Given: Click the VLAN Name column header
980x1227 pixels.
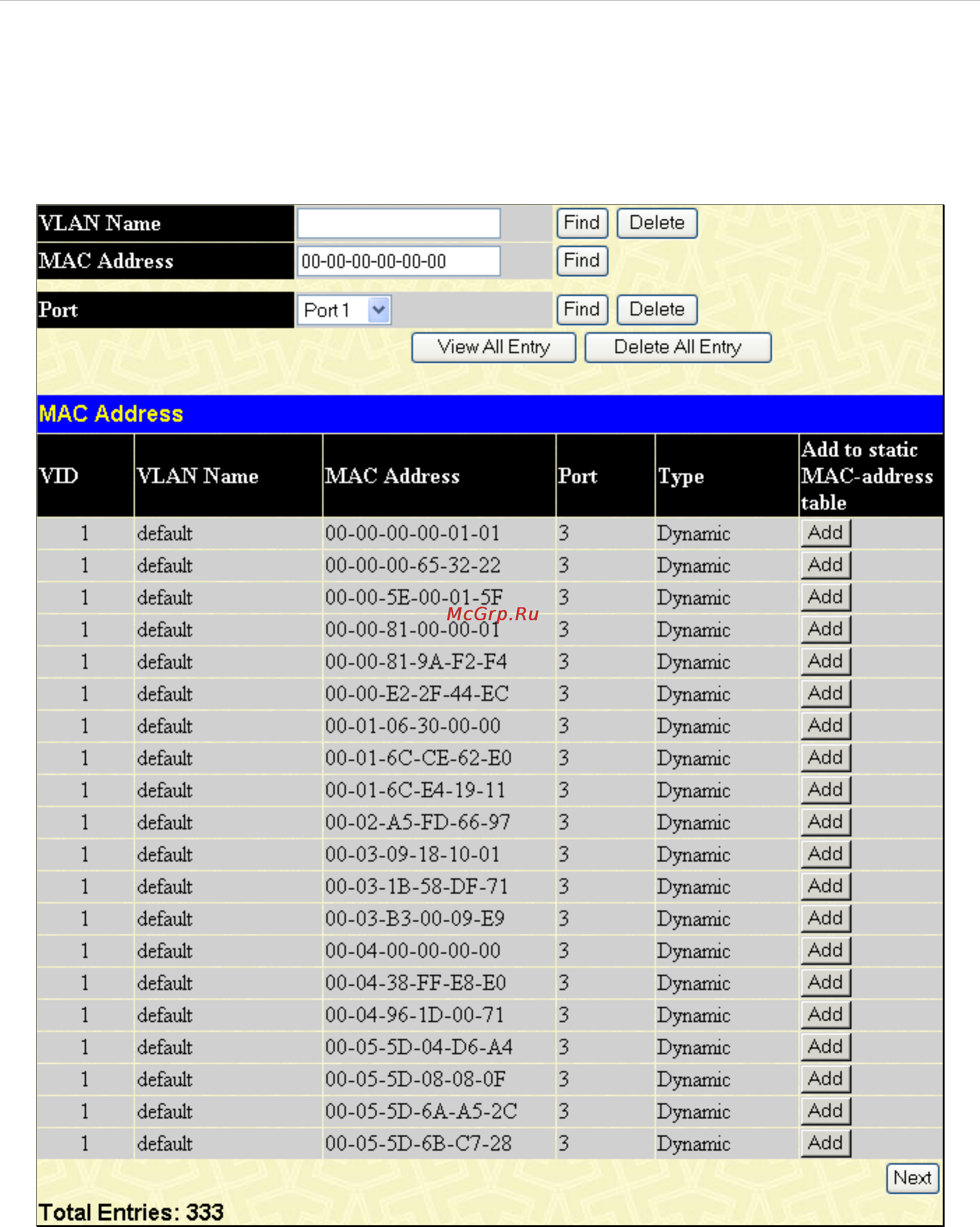Looking at the screenshot, I should pyautogui.click(x=228, y=476).
